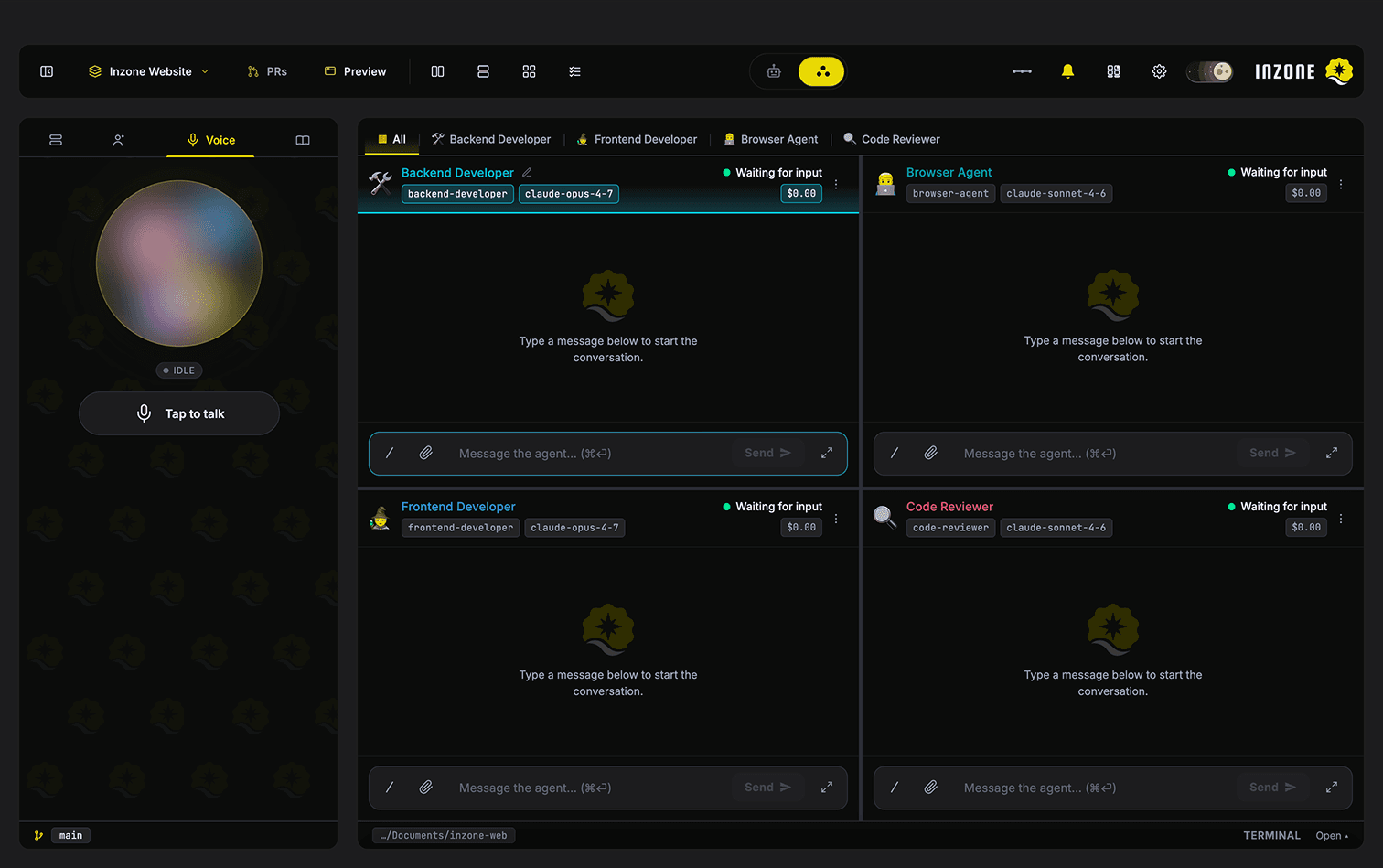
Task: Switch to the Backend Developer tab
Action: 491,139
